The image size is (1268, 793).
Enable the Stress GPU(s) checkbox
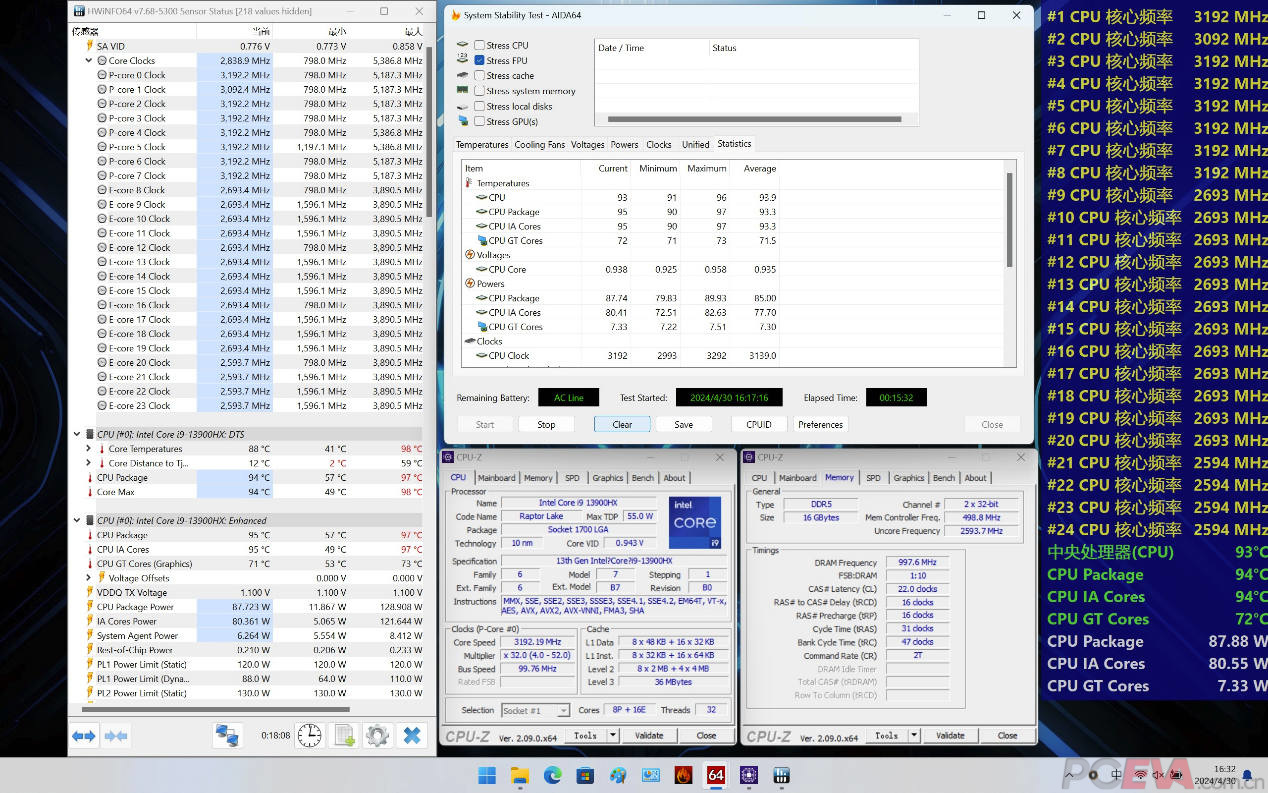(x=479, y=121)
